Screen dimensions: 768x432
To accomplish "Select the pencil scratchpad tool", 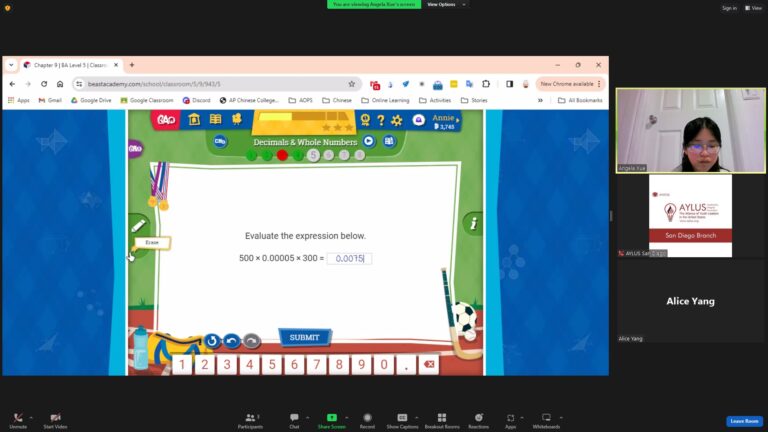I will pyautogui.click(x=138, y=226).
